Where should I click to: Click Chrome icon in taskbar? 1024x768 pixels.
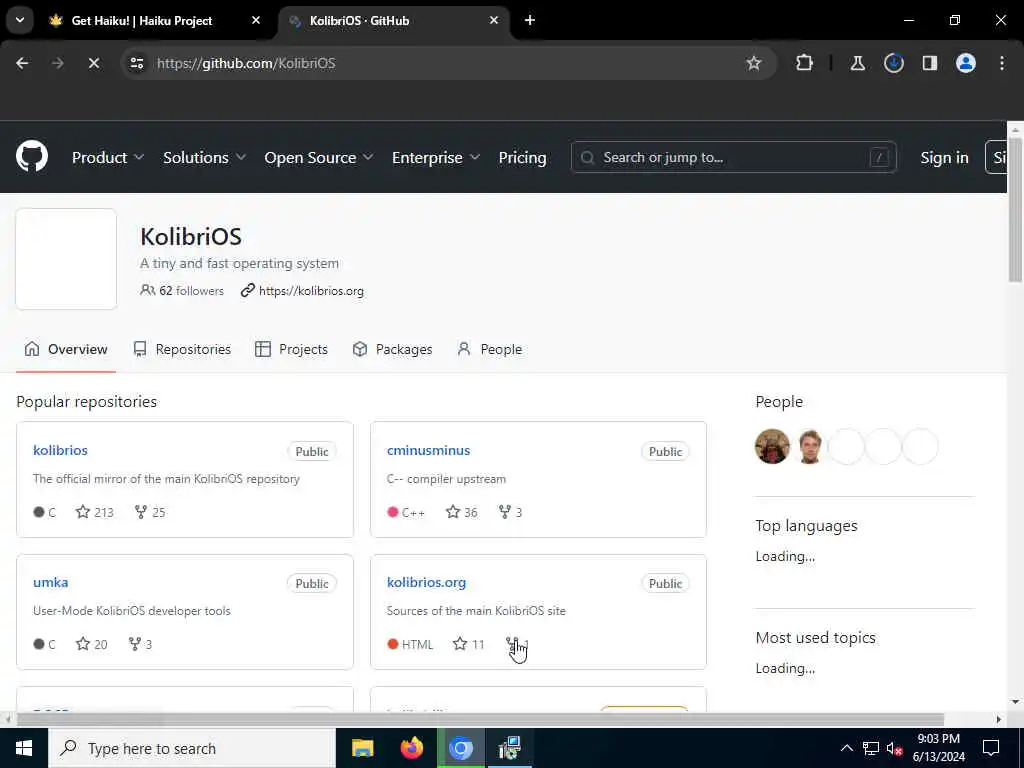click(x=460, y=748)
